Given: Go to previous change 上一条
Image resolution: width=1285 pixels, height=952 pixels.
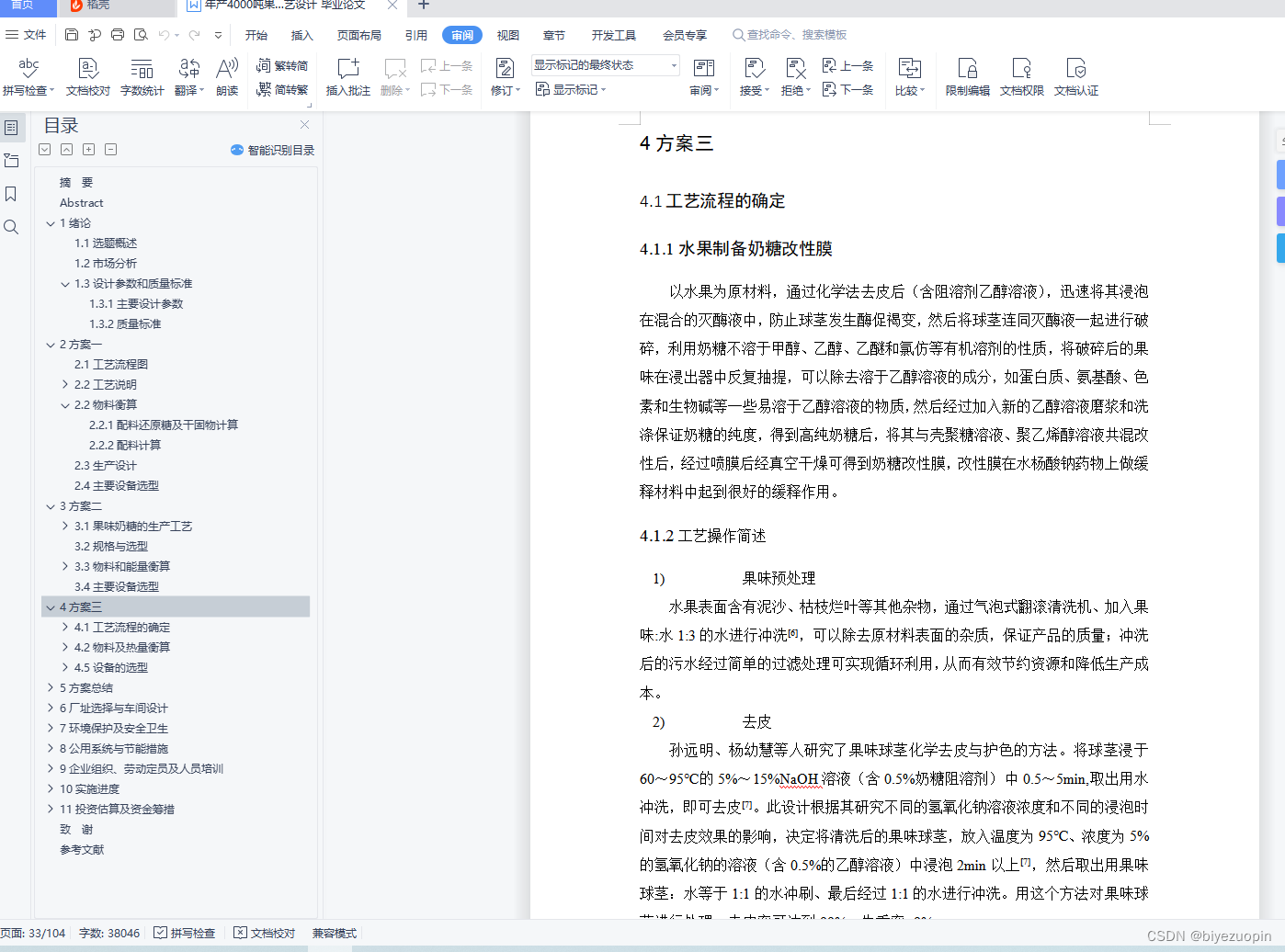Looking at the screenshot, I should coord(847,66).
